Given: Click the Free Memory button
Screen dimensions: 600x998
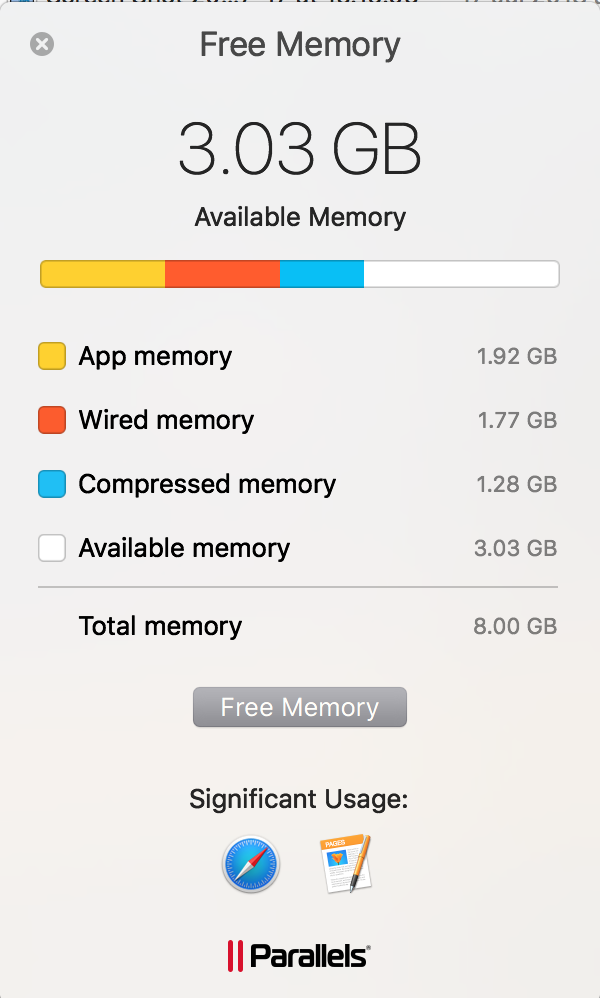Looking at the screenshot, I should tap(300, 707).
